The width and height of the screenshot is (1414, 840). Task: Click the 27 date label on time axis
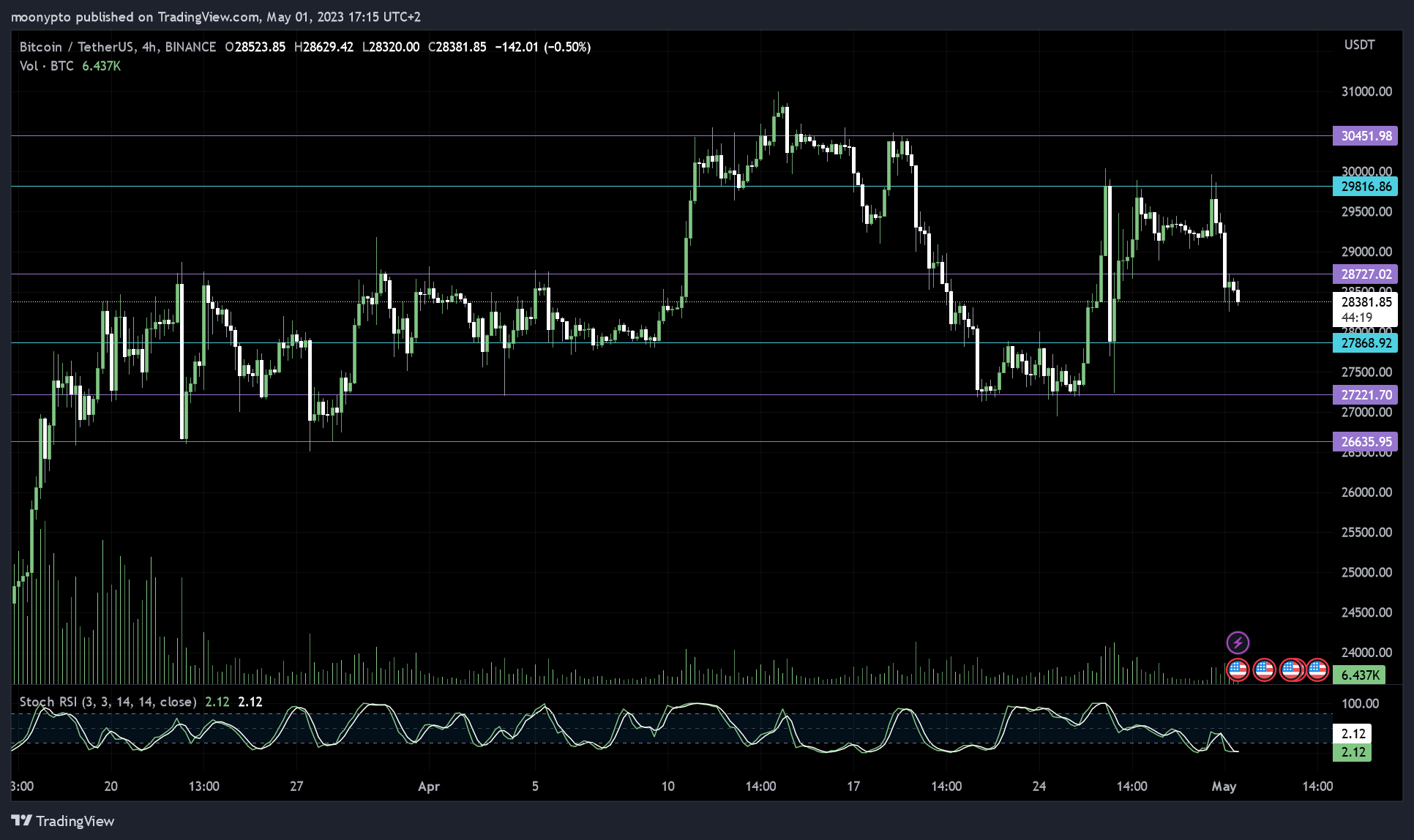pos(296,787)
